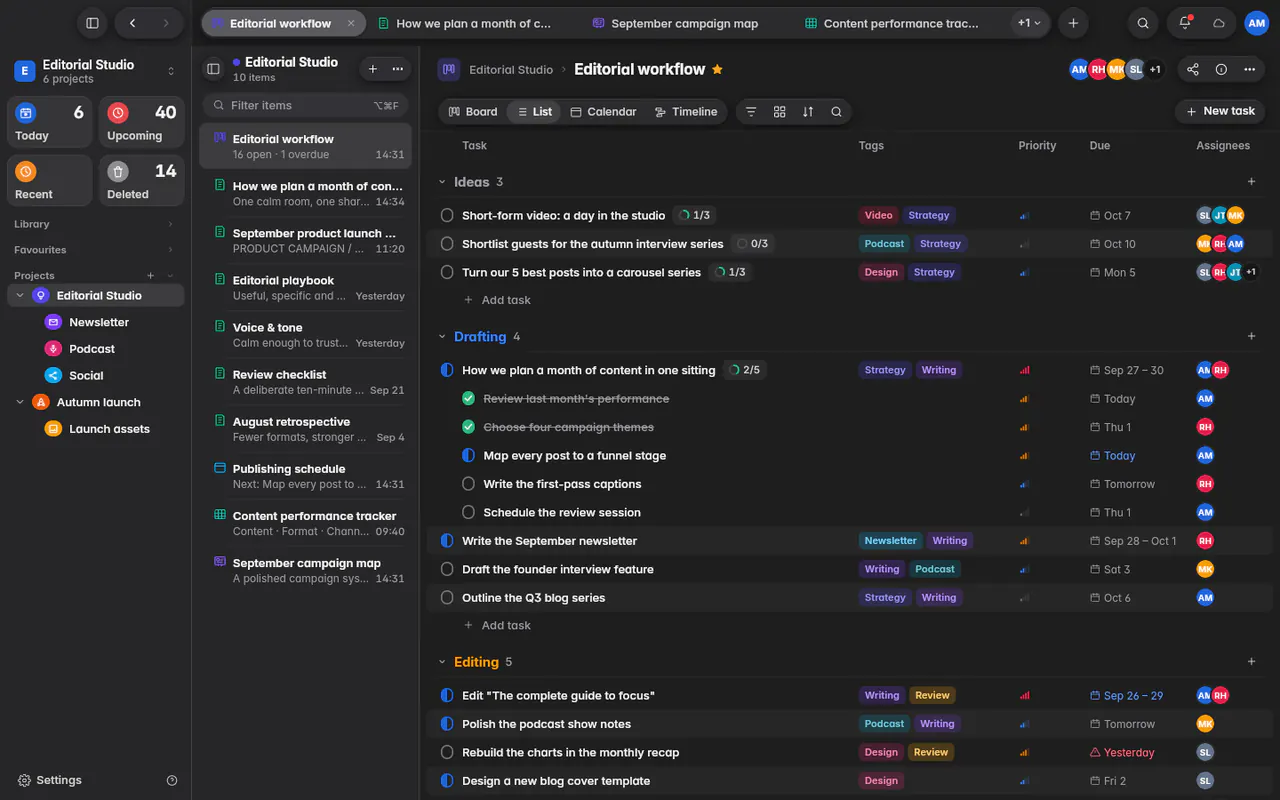This screenshot has width=1280, height=800.
Task: Go forward with the right arrow
Action: pos(167,23)
